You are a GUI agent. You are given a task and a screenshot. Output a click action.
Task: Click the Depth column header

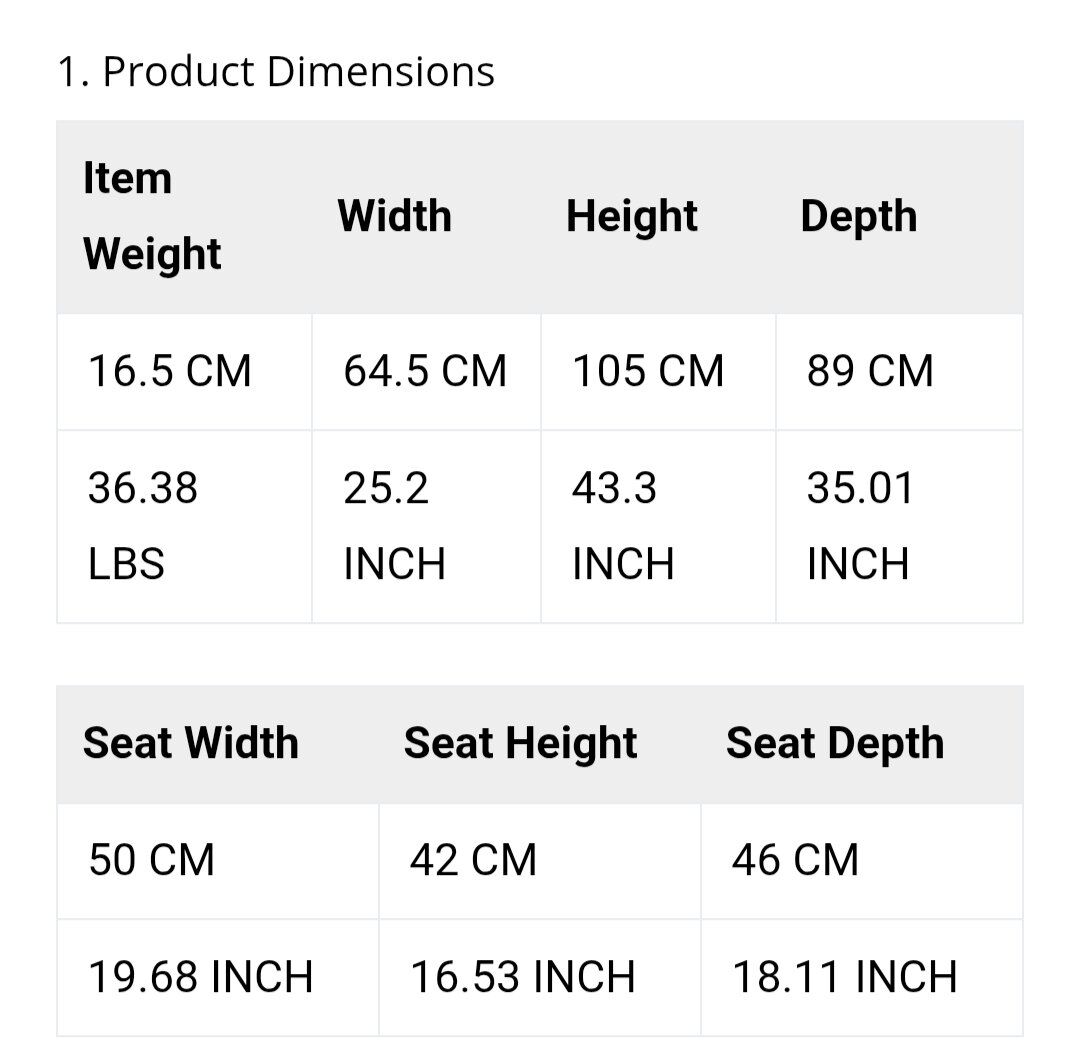[x=858, y=216]
